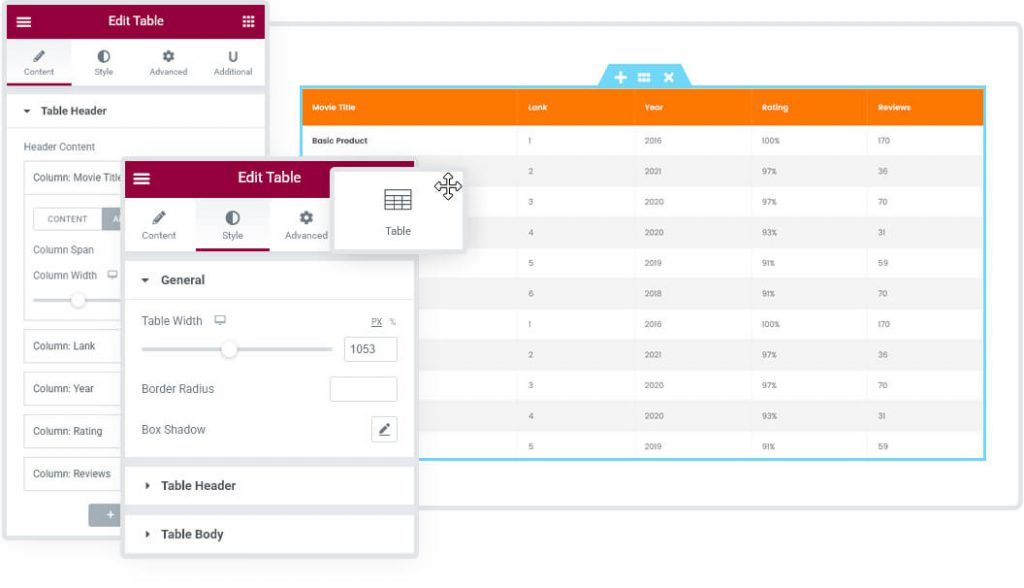
Task: Expand the Table Header section in the front panel
Action: 269,485
